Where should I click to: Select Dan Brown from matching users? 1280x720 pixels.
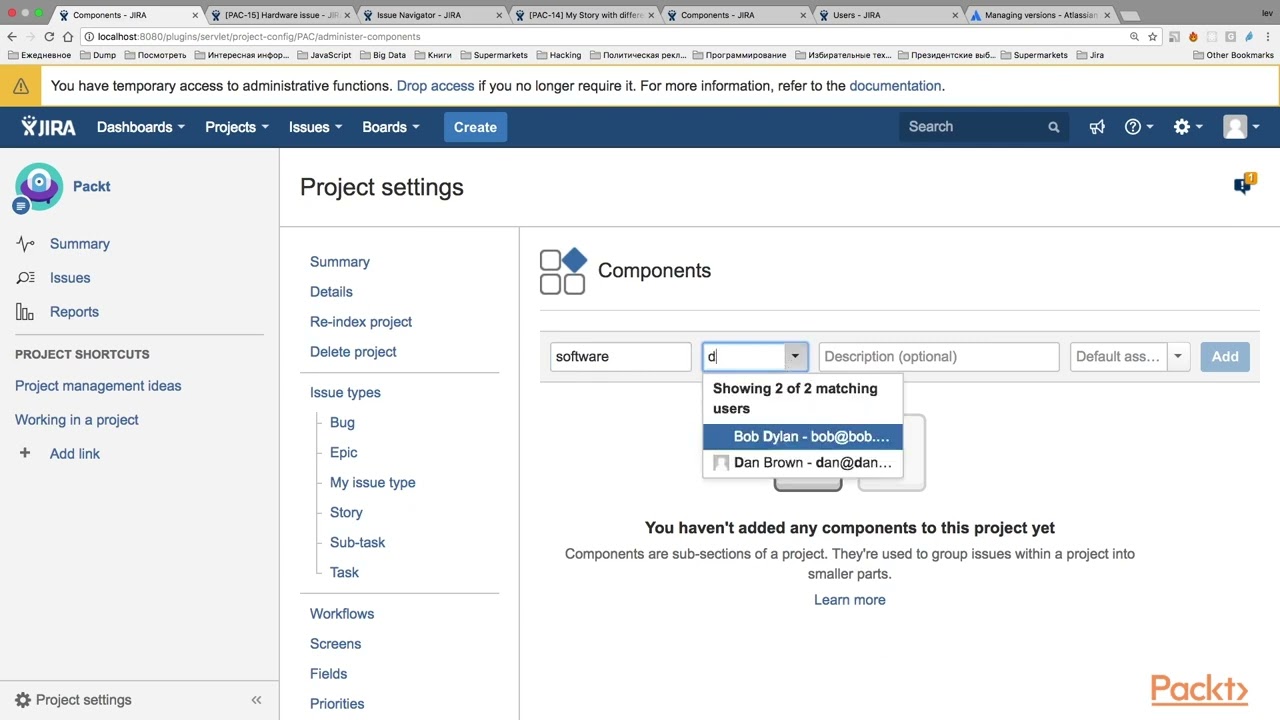803,463
